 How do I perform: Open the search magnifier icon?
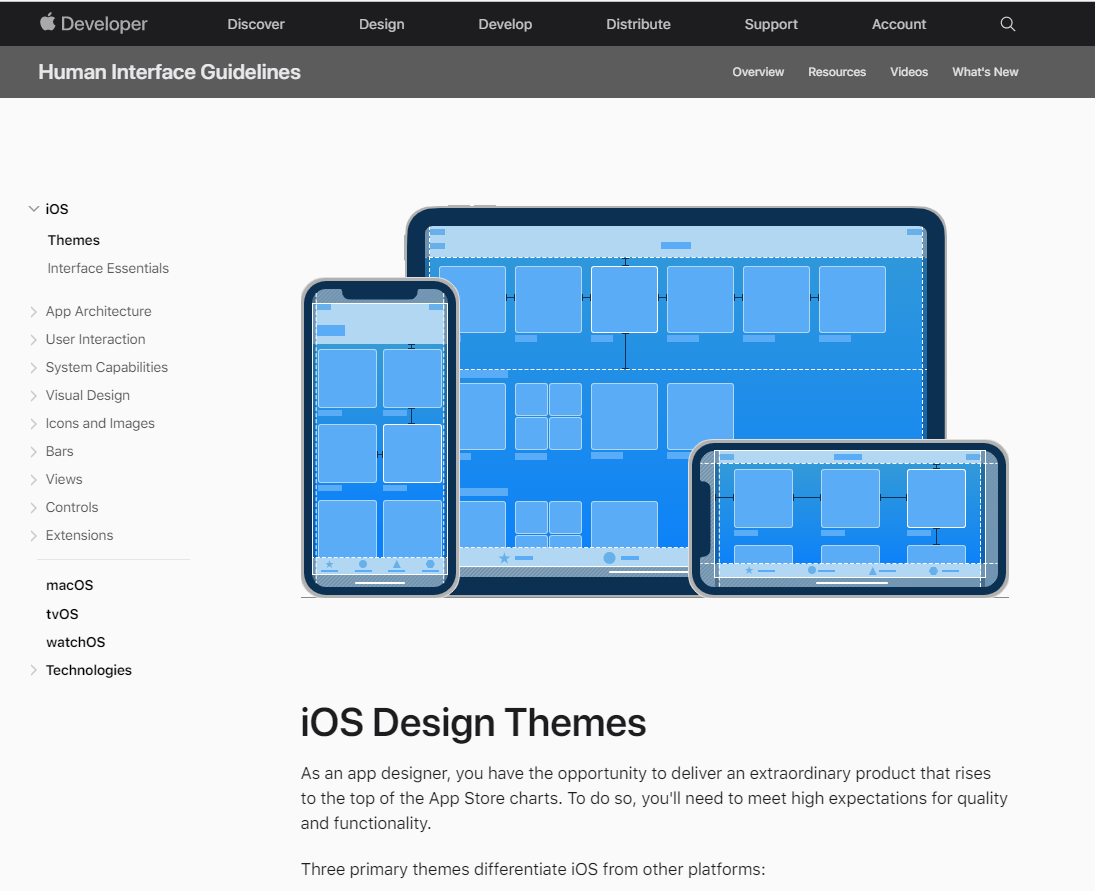(x=1007, y=24)
